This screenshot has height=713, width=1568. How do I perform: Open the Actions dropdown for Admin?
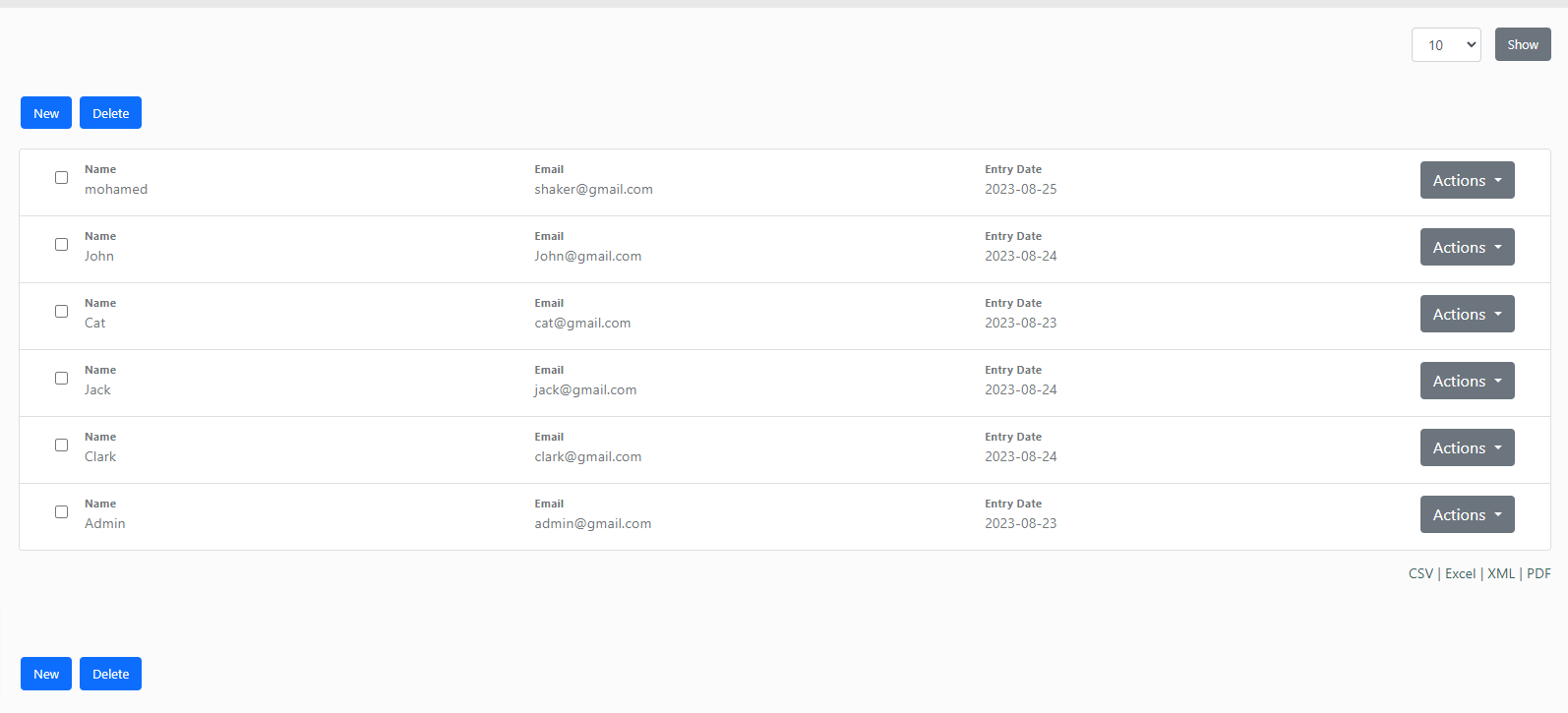point(1467,515)
